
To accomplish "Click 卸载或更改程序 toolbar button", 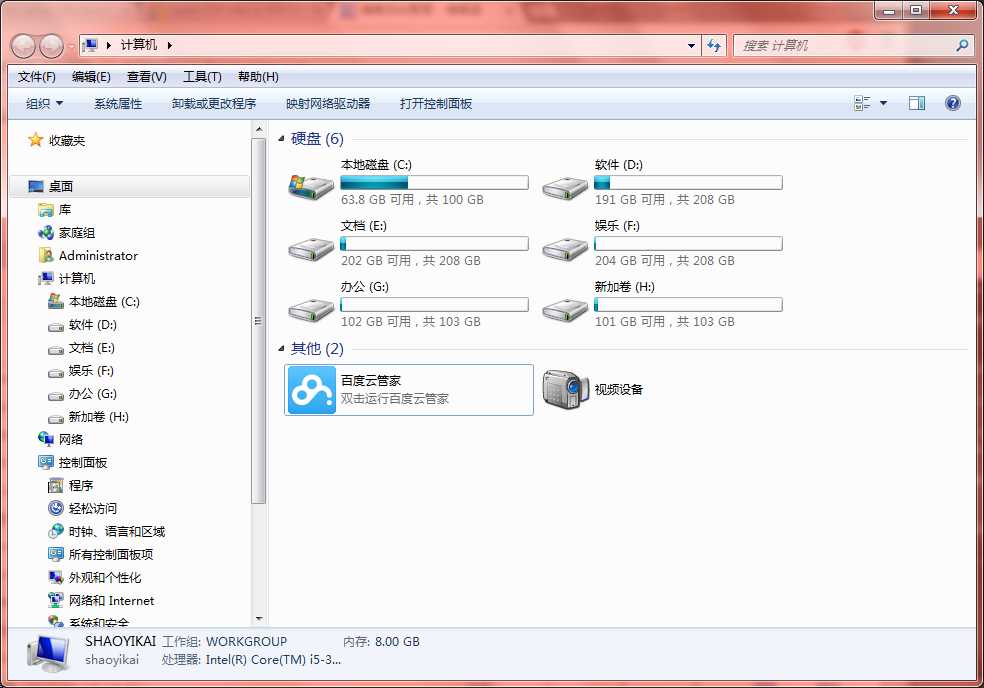I will click(214, 104).
